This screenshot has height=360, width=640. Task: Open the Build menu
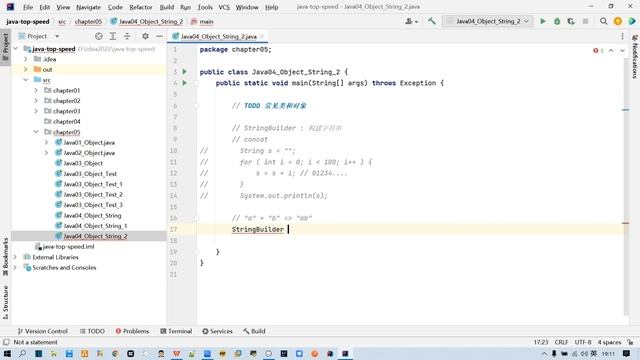167,7
